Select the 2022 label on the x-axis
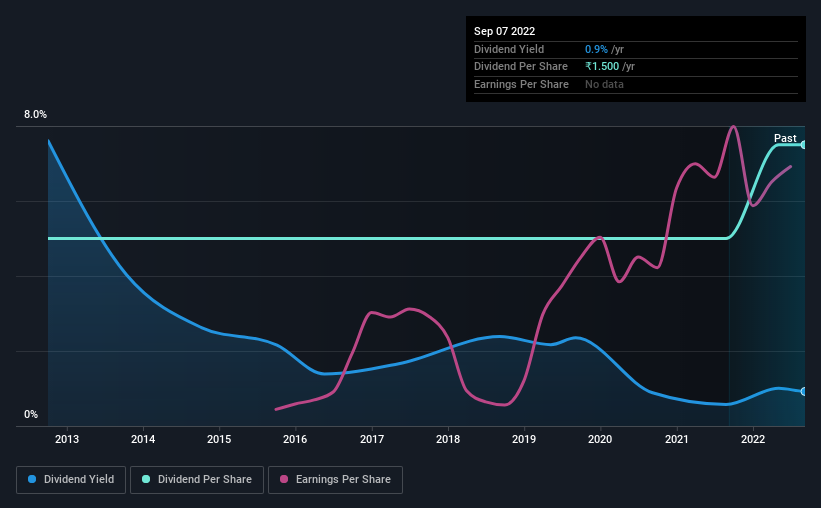The height and width of the screenshot is (508, 821). [x=753, y=439]
